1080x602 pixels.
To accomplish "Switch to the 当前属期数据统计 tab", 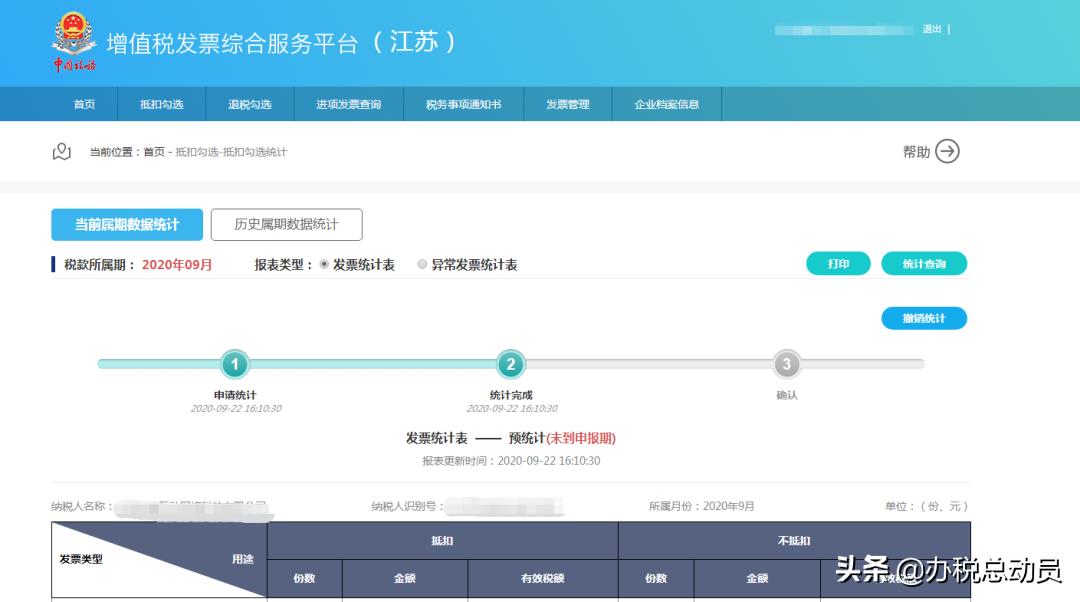I will [x=126, y=224].
